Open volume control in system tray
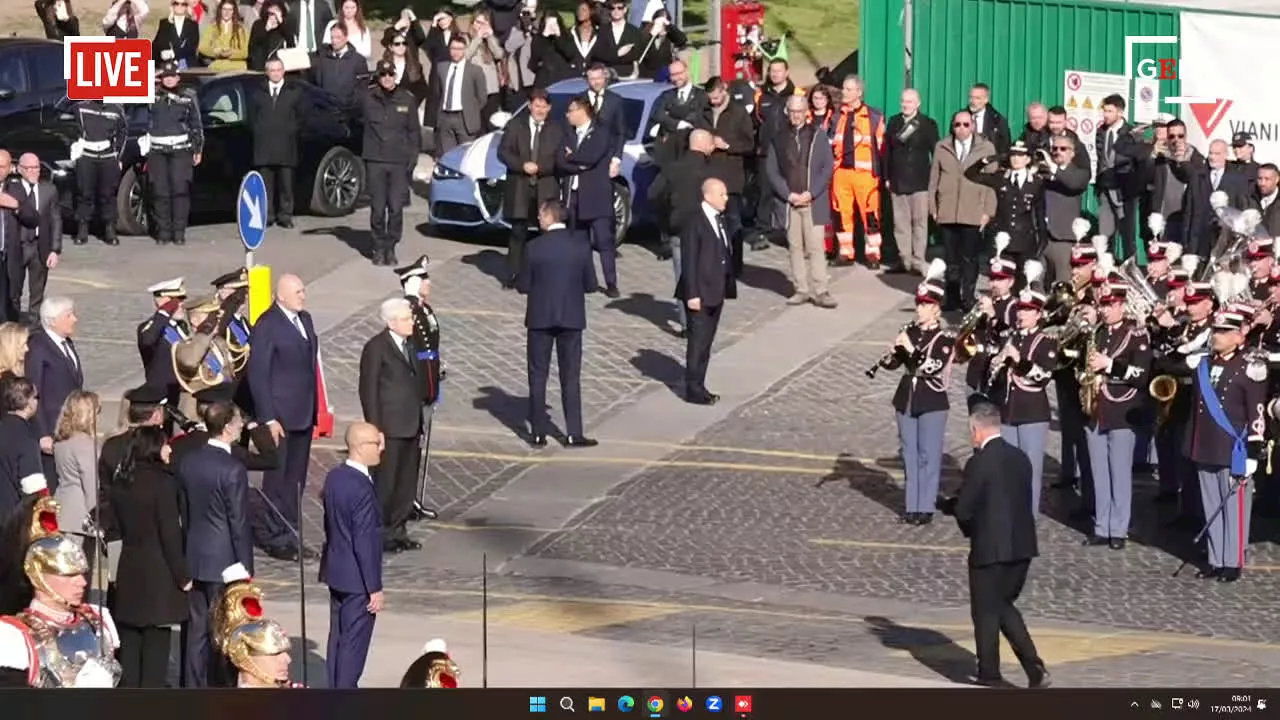Viewport: 1280px width, 720px height. click(x=1193, y=704)
